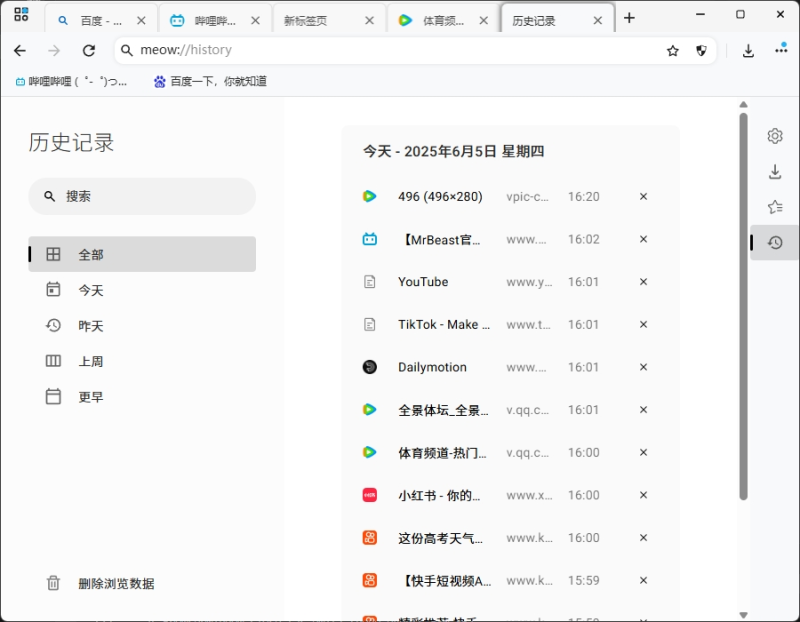Image resolution: width=800 pixels, height=622 pixels.
Task: Click 删除浏览数据 button
Action: click(x=116, y=583)
